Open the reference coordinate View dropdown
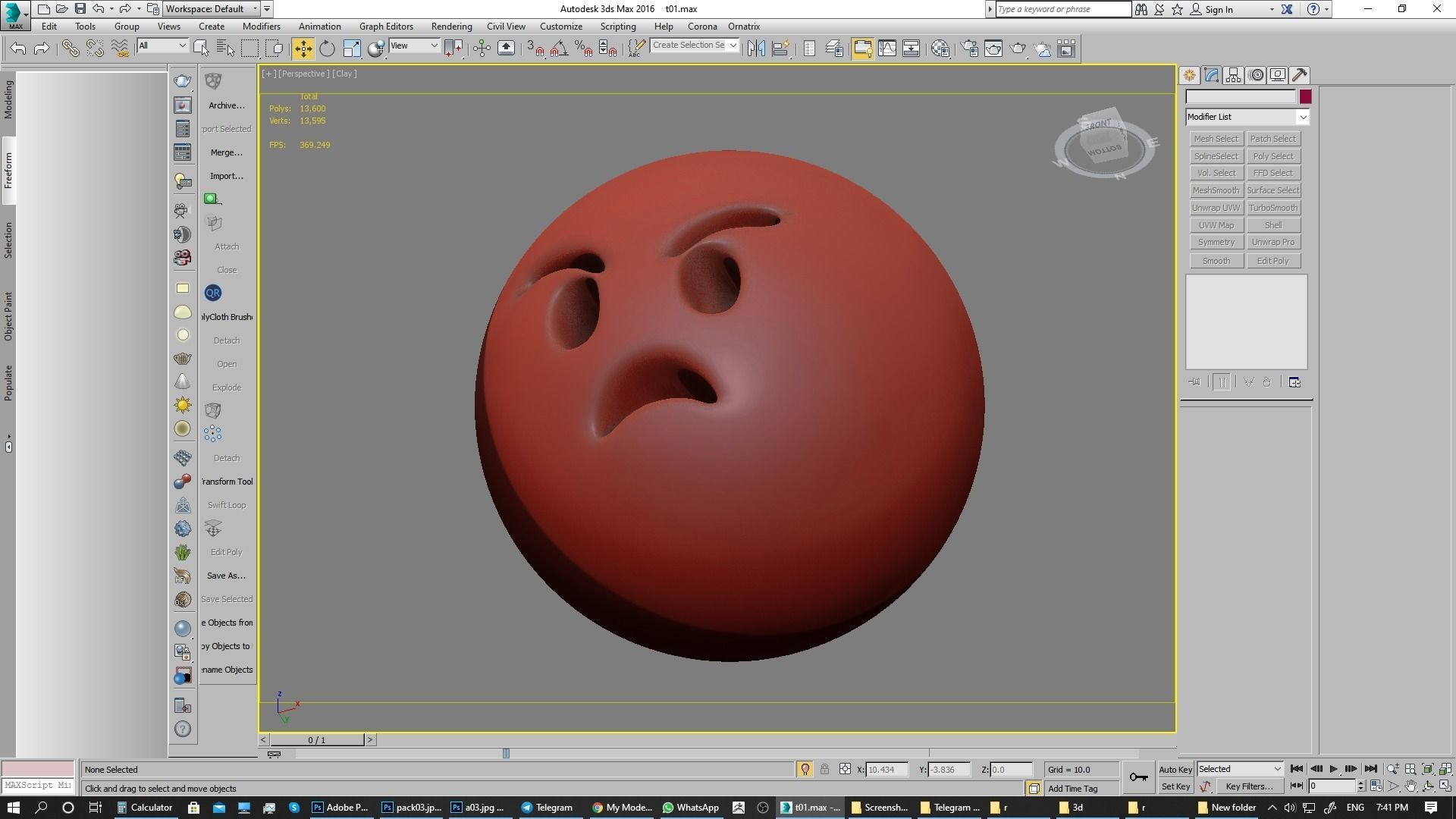The image size is (1456, 819). 413,45
